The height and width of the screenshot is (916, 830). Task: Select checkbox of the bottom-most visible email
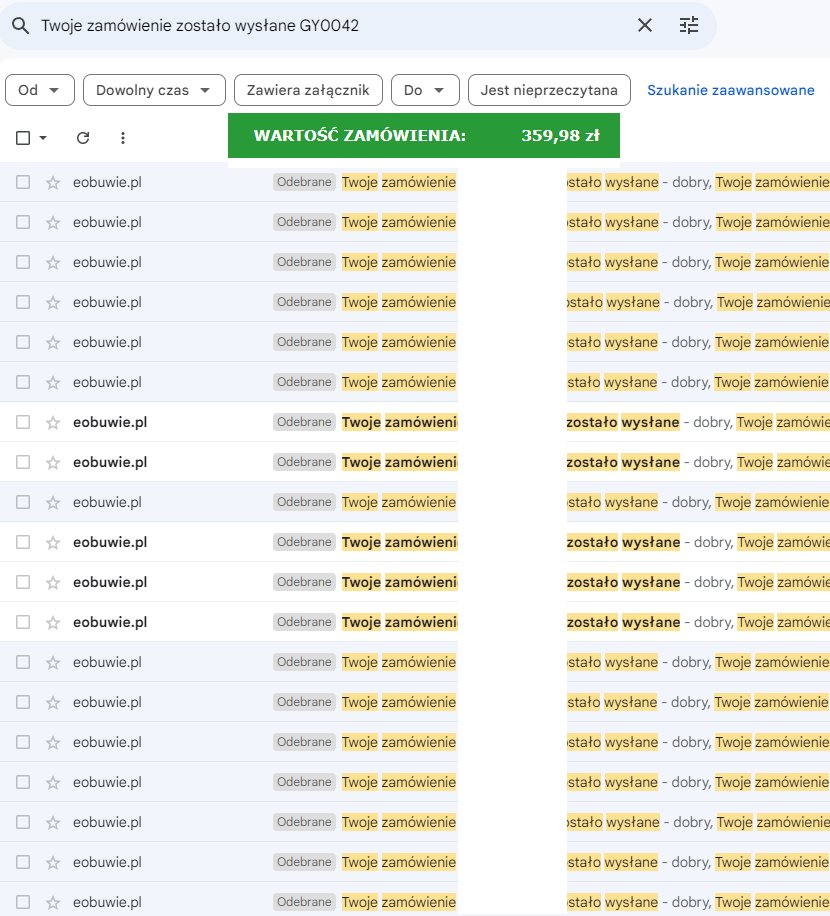coord(23,902)
